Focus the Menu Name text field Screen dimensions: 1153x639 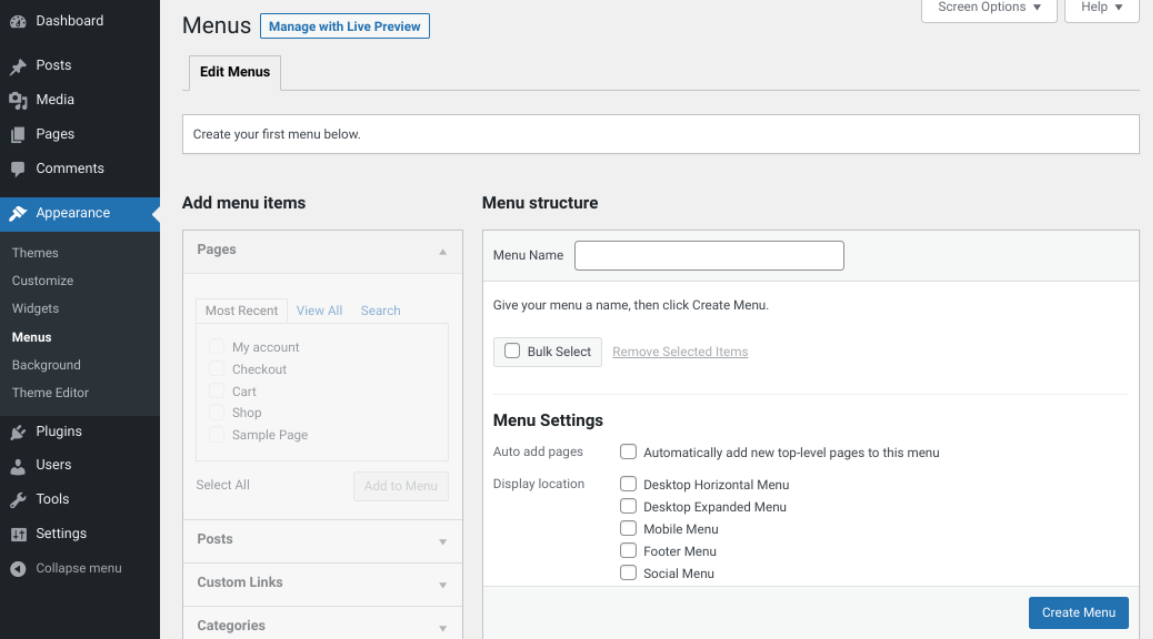pyautogui.click(x=709, y=255)
